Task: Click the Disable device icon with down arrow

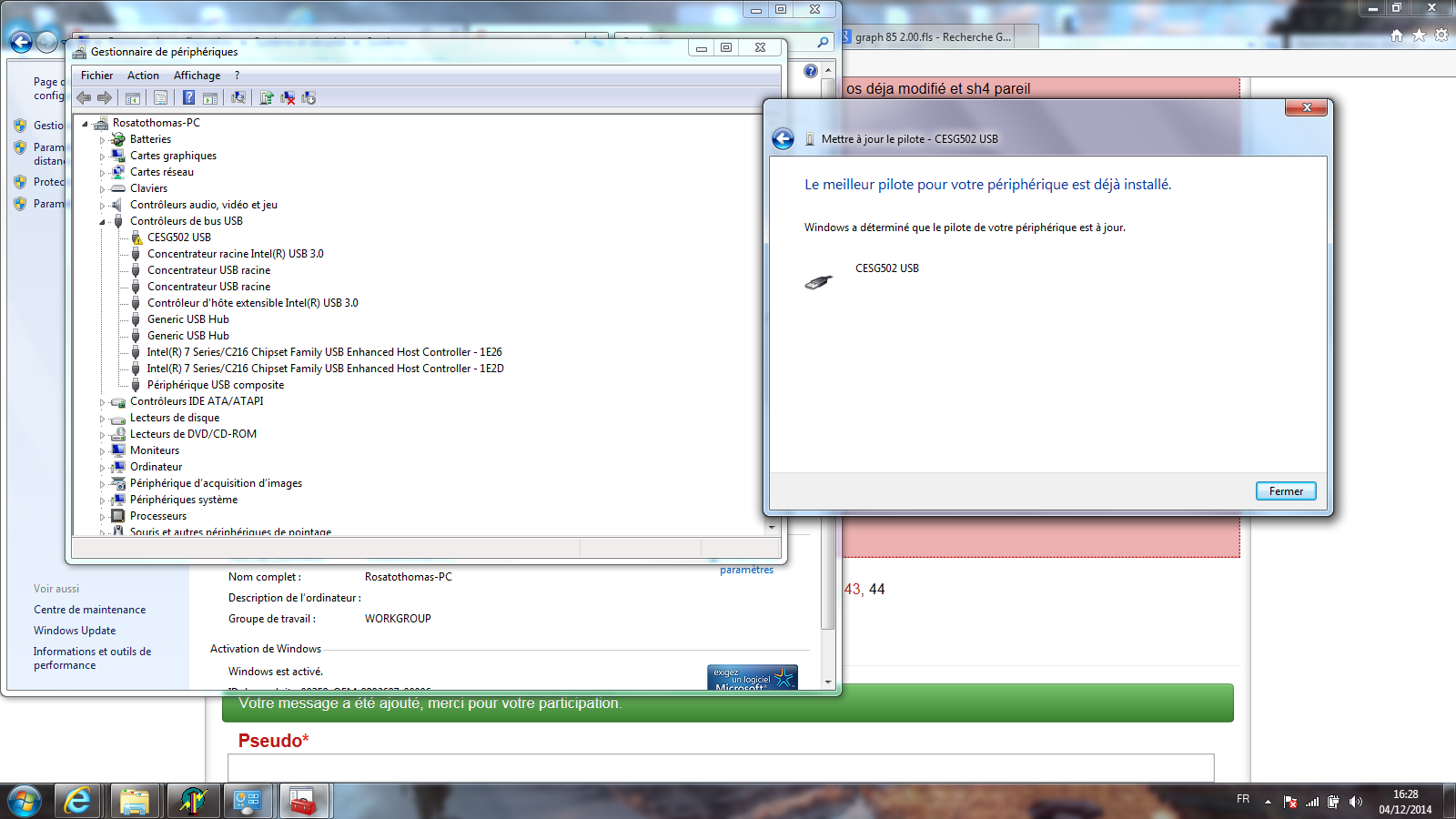Action: coord(308,98)
